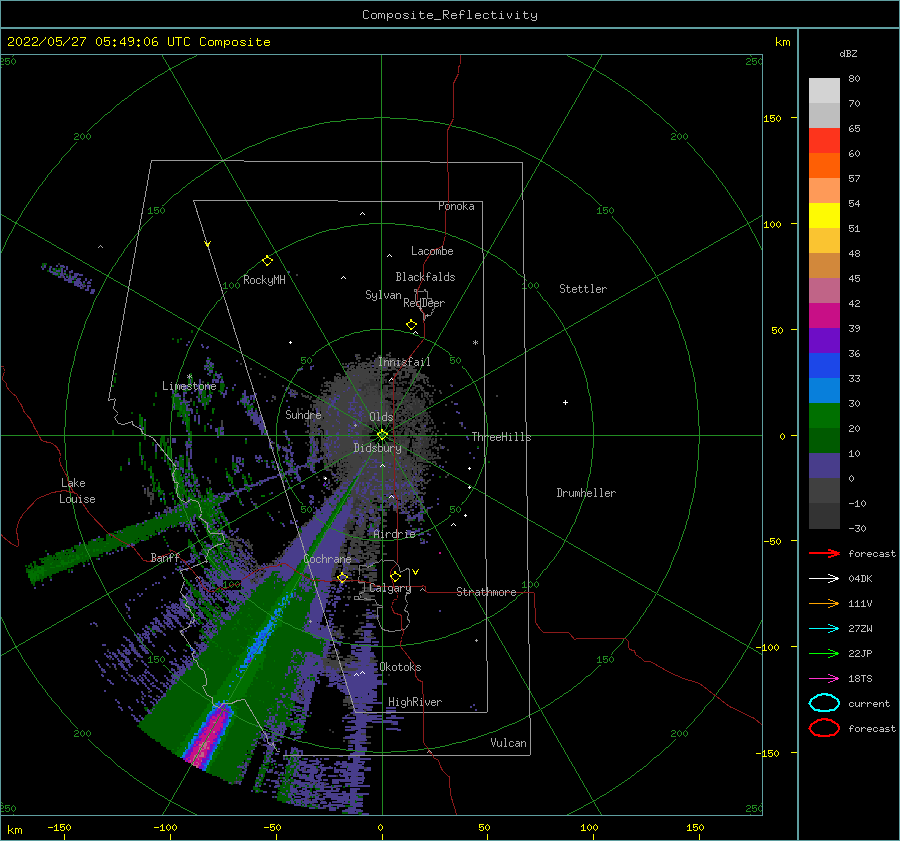This screenshot has height=841, width=900.
Task: Select the magenta 42 dBZ color swatch
Action: click(824, 315)
